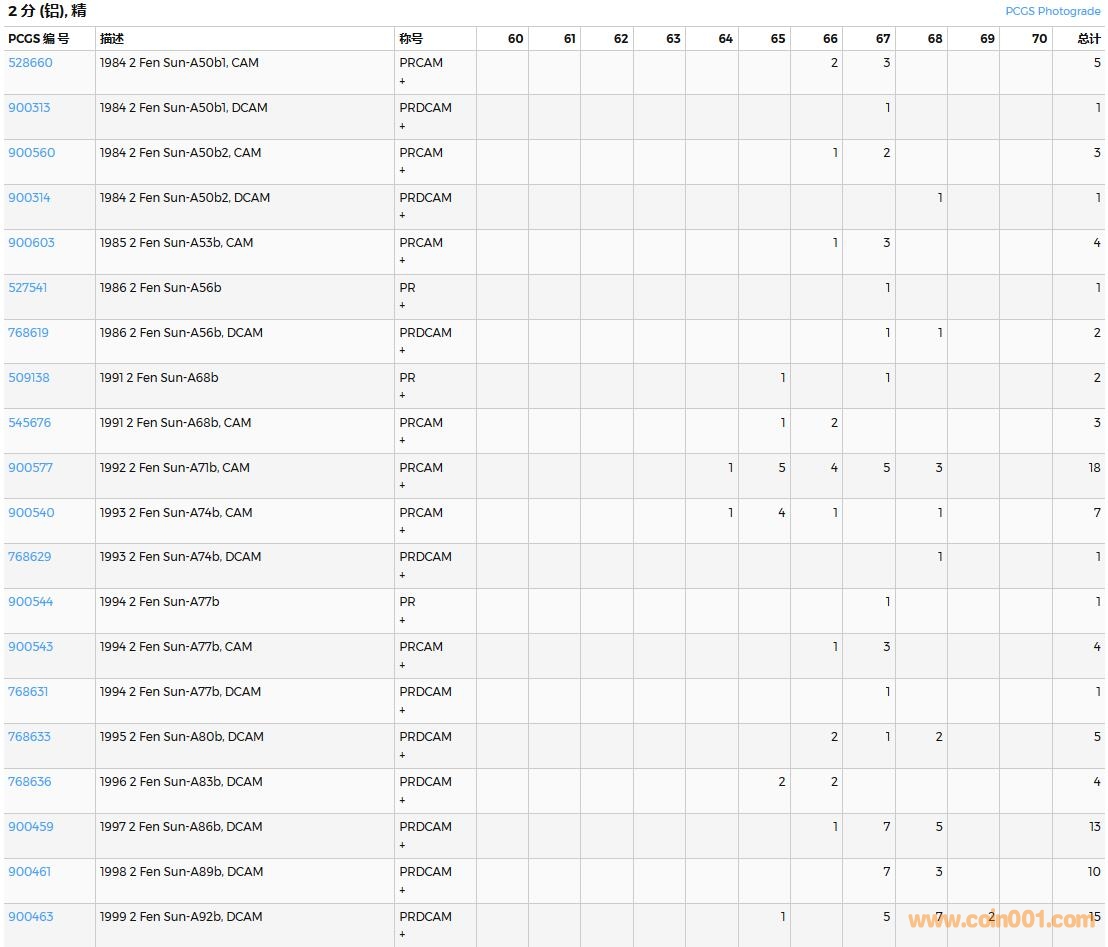The width and height of the screenshot is (1108, 947).
Task: Expand plus sign in 1994 Sun-A77b PR row
Action: click(x=403, y=621)
